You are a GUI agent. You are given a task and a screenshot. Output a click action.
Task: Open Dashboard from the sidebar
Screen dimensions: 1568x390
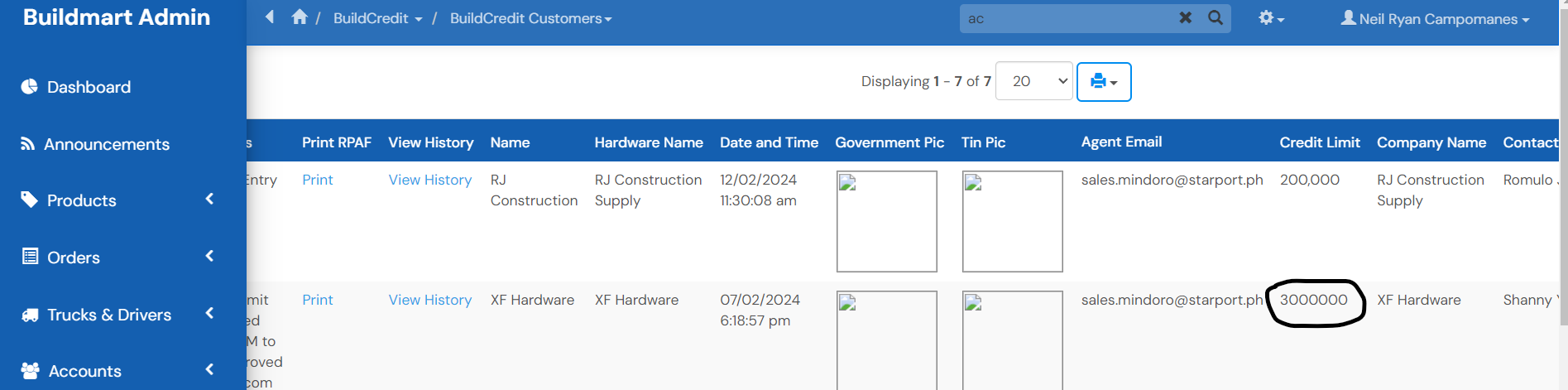pos(89,87)
